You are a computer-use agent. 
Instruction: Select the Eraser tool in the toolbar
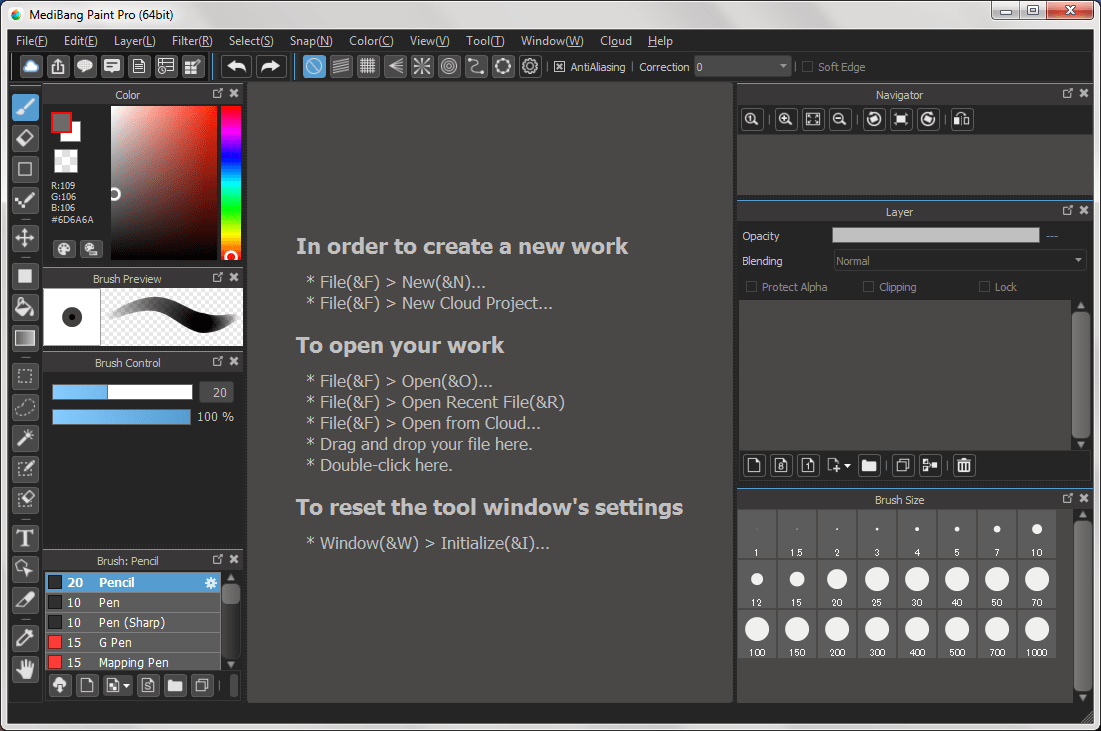tap(24, 138)
